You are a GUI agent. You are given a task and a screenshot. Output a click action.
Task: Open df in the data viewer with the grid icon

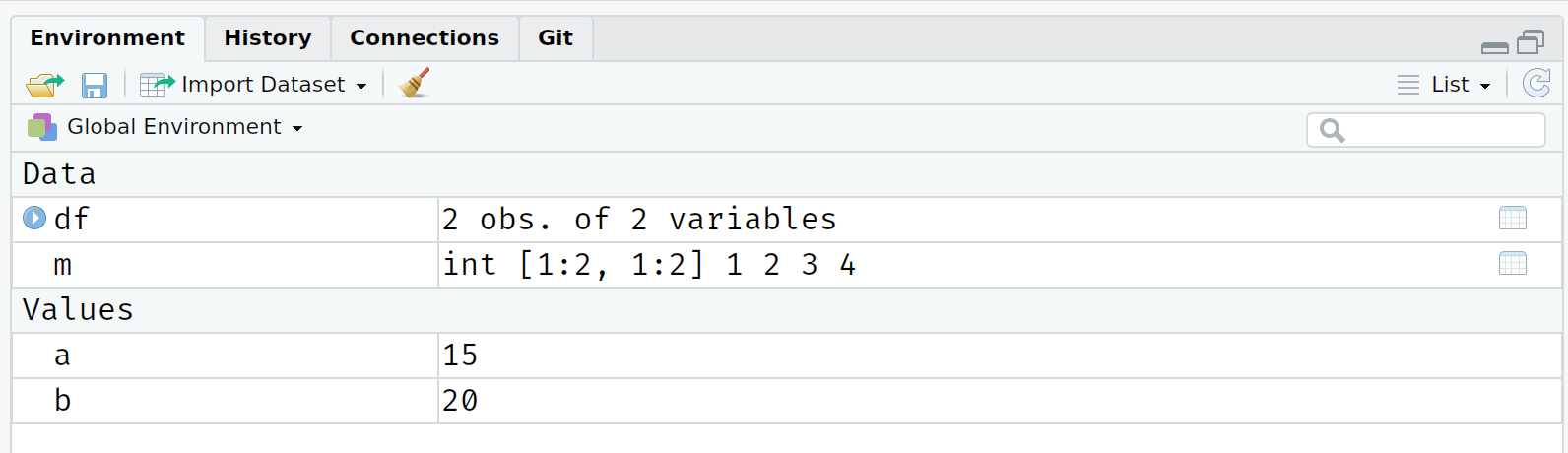(x=1513, y=219)
